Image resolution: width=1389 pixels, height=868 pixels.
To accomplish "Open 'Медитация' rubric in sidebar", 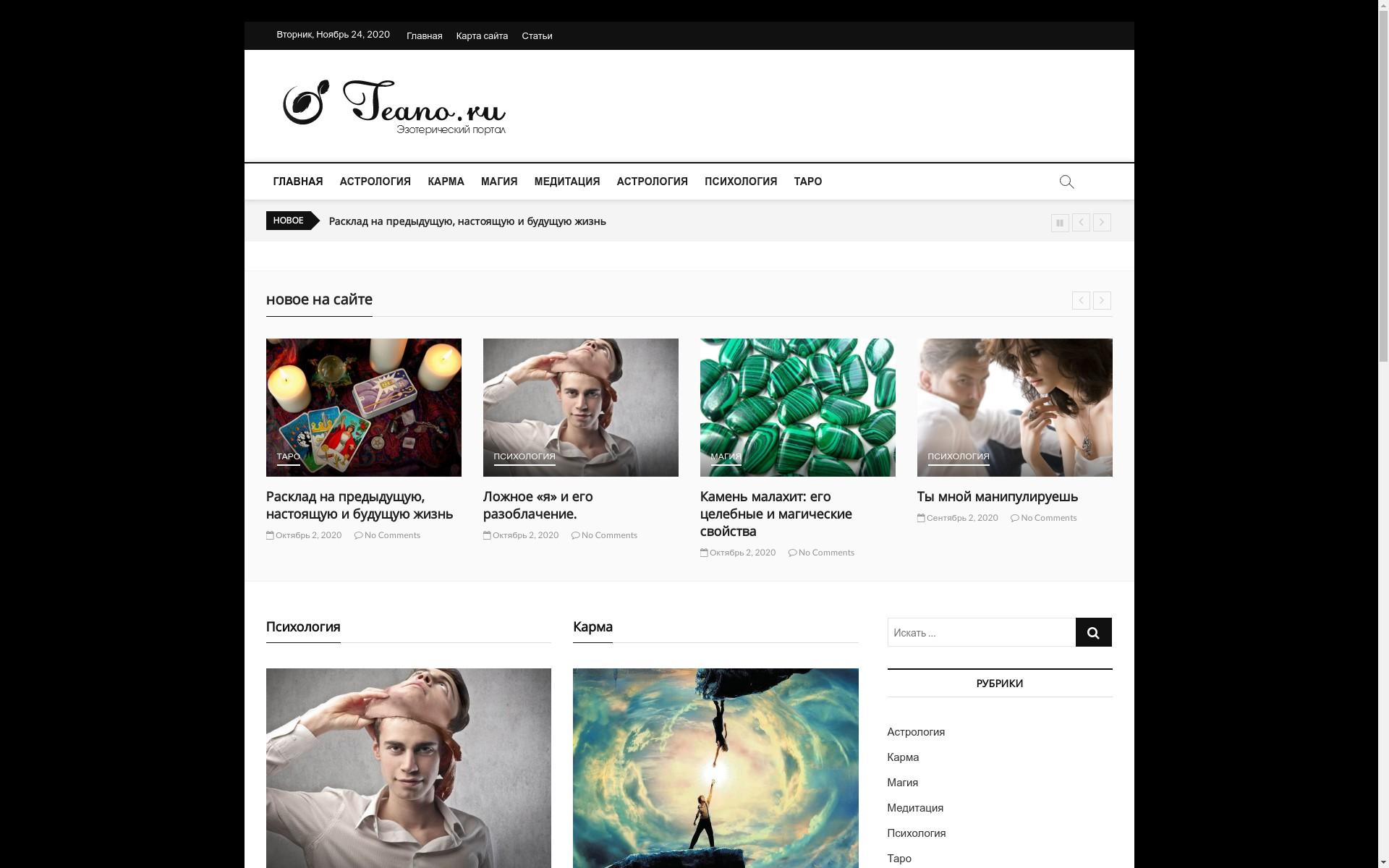I will (915, 808).
